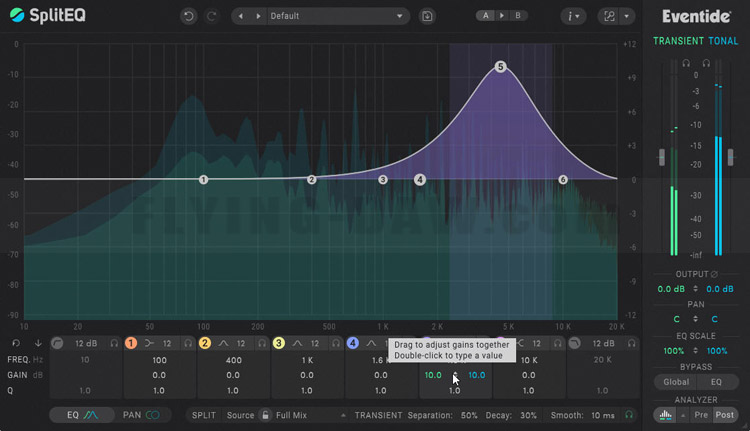Viewport: 750px width, 431px height.
Task: Toggle the Source lock icon
Action: coord(265,415)
